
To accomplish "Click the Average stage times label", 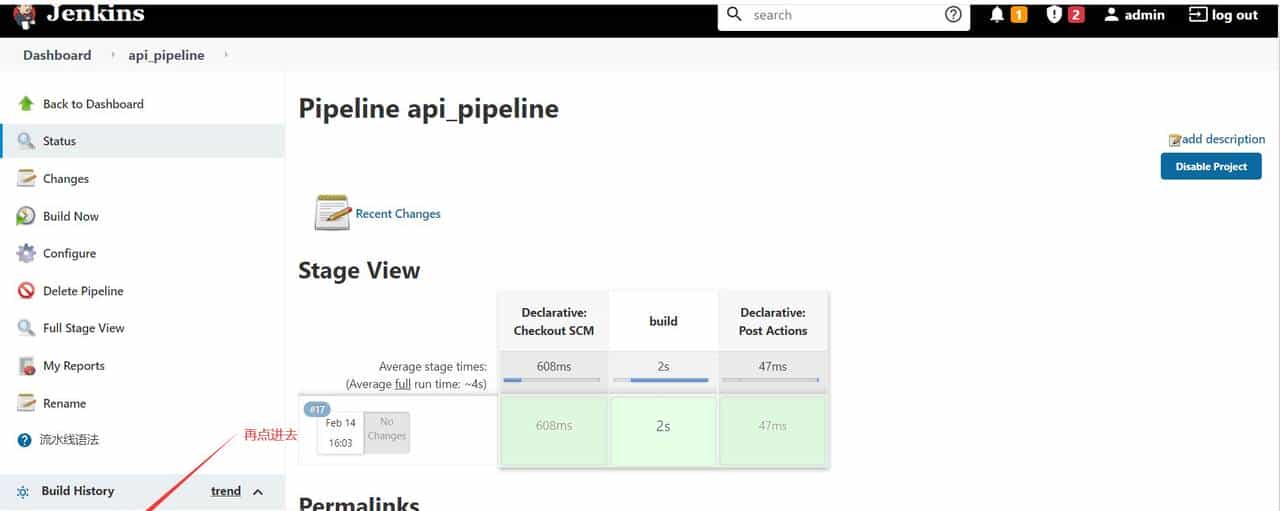I will (x=432, y=366).
